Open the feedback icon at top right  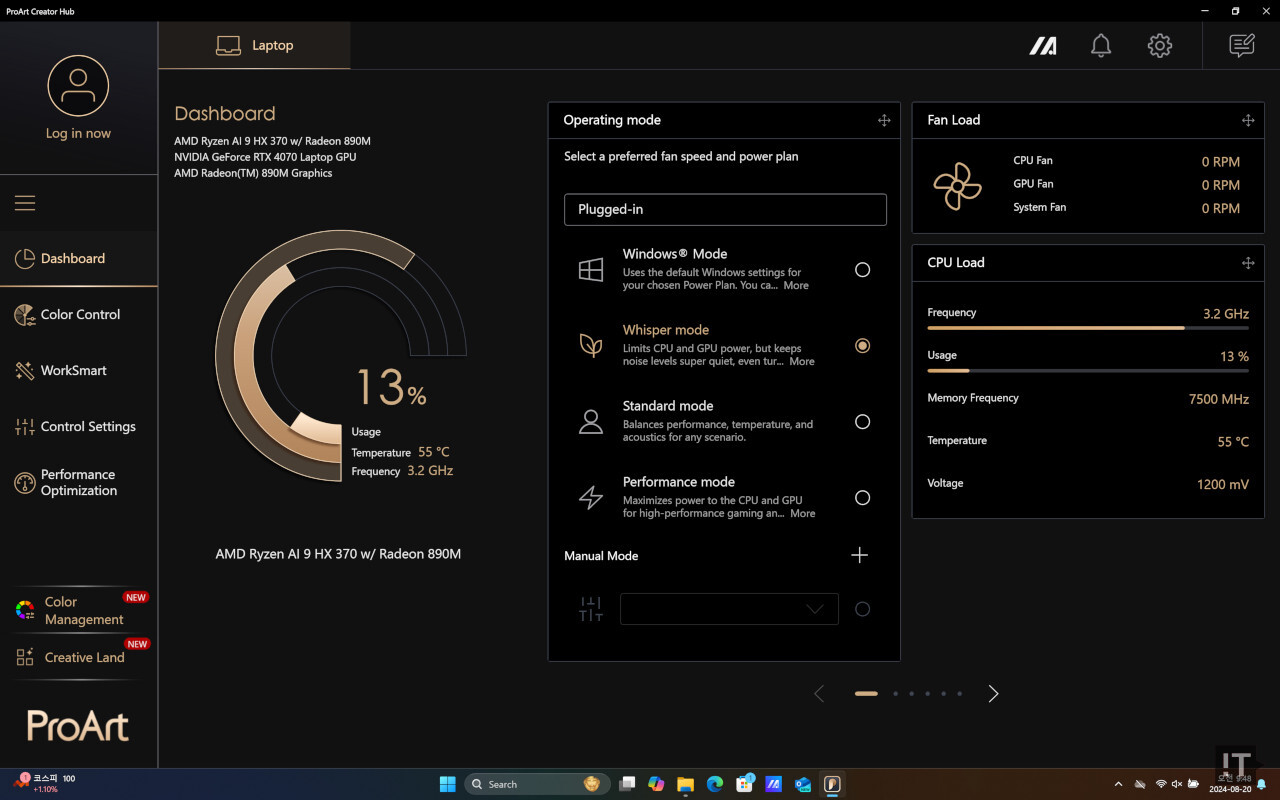pos(1241,45)
